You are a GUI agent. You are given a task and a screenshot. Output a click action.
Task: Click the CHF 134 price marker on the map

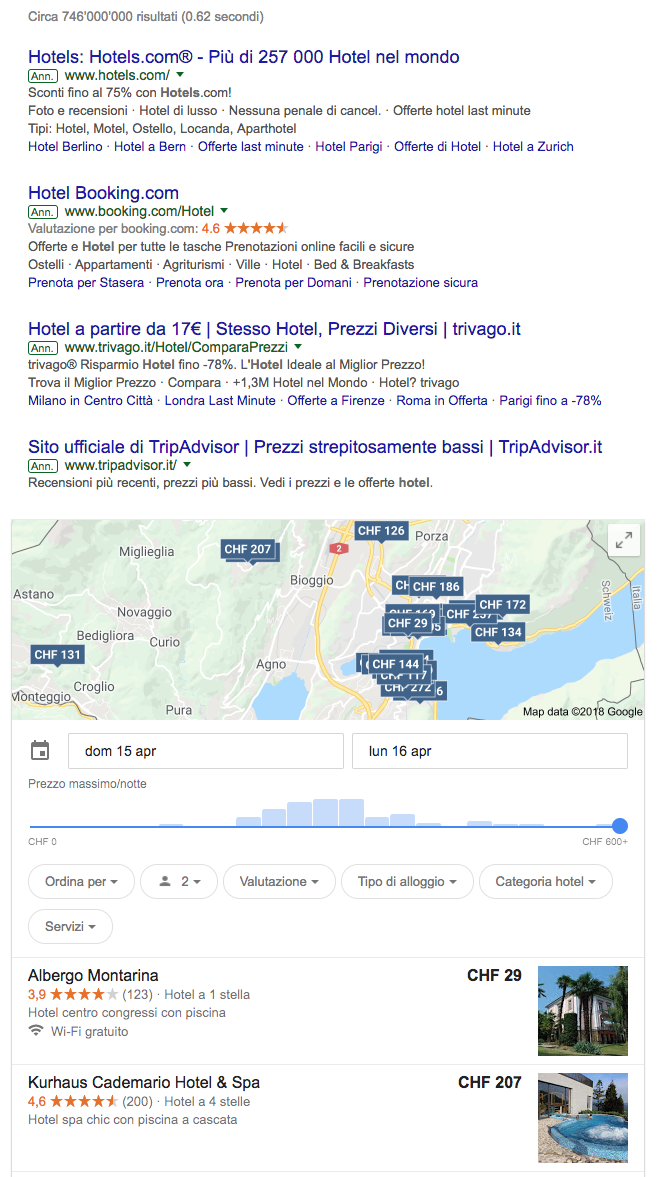[x=497, y=632]
